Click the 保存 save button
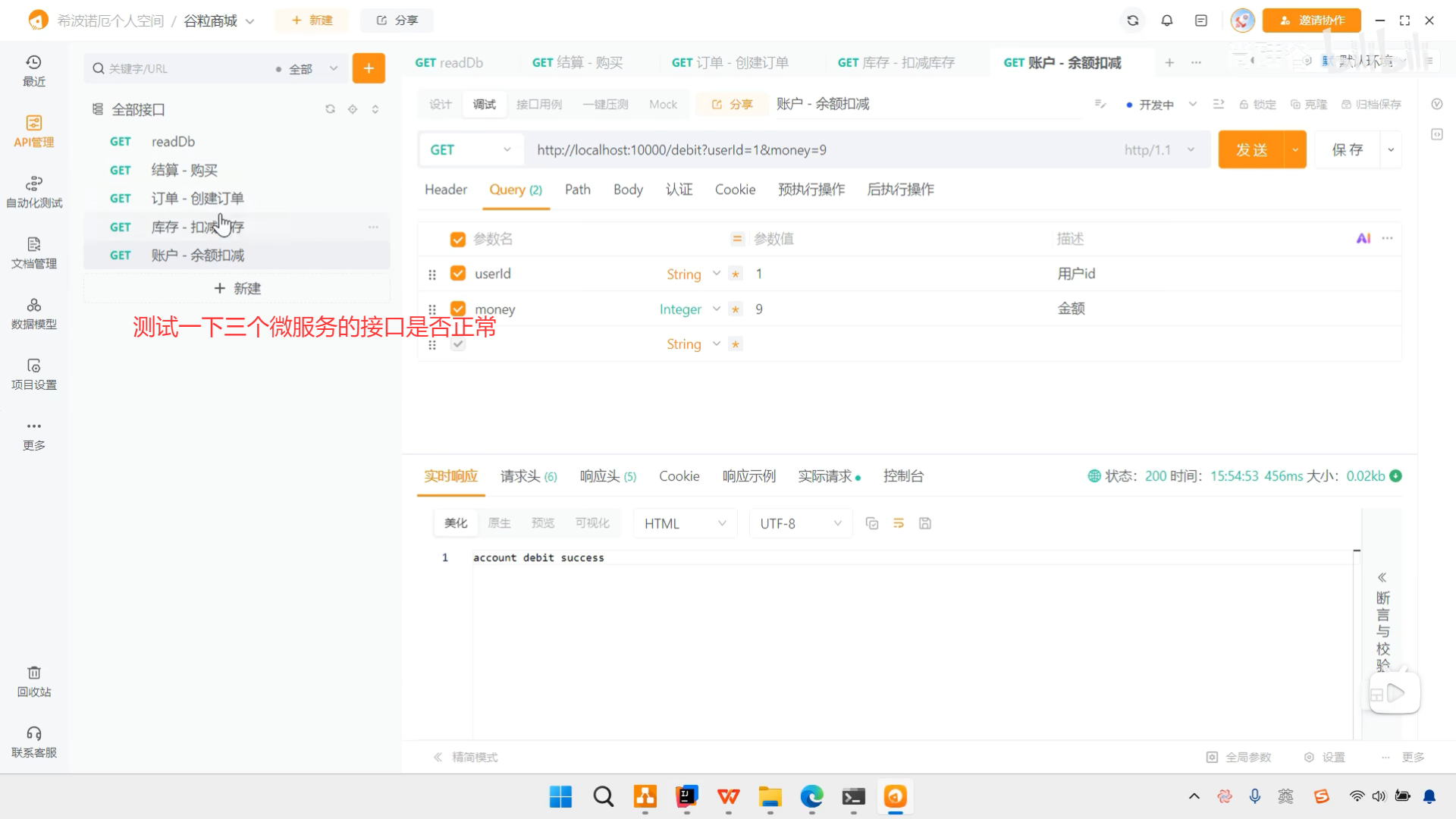Image resolution: width=1456 pixels, height=819 pixels. pos(1347,150)
